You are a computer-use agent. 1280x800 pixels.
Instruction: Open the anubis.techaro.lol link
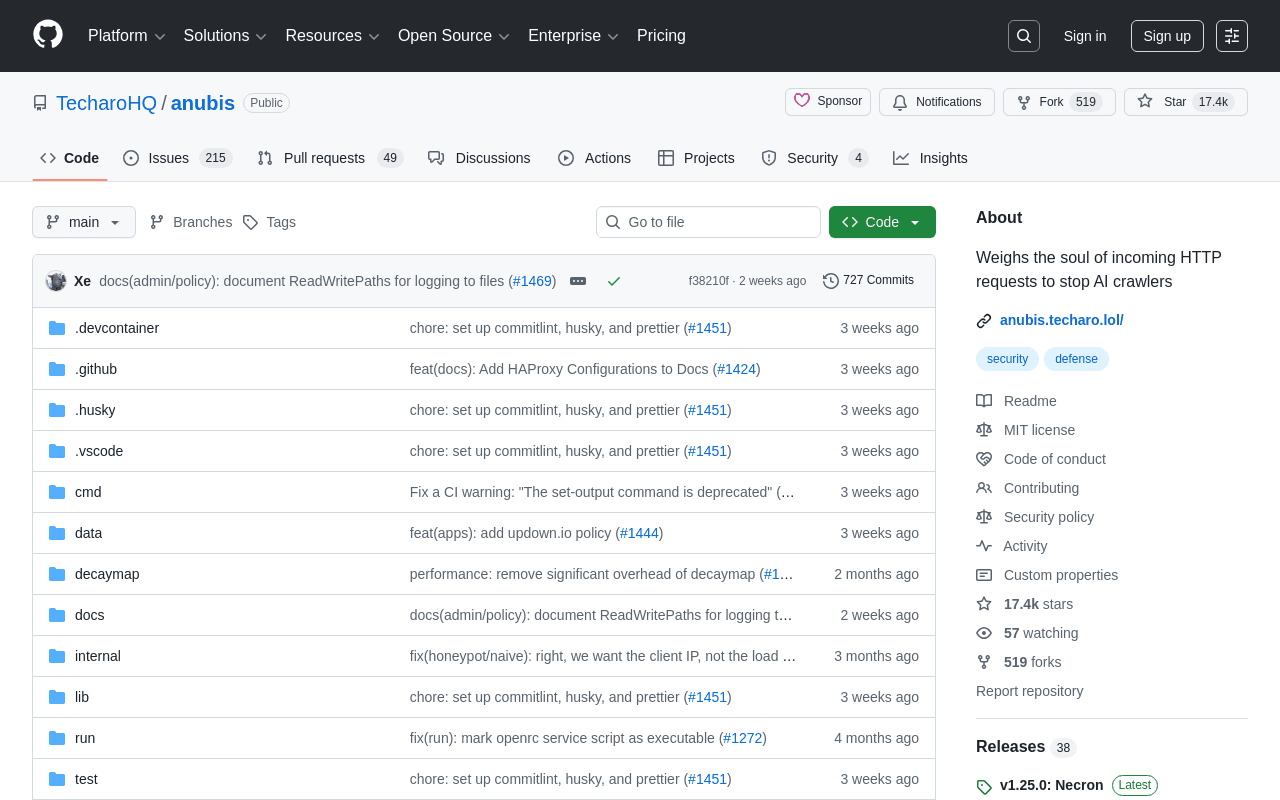1062,320
